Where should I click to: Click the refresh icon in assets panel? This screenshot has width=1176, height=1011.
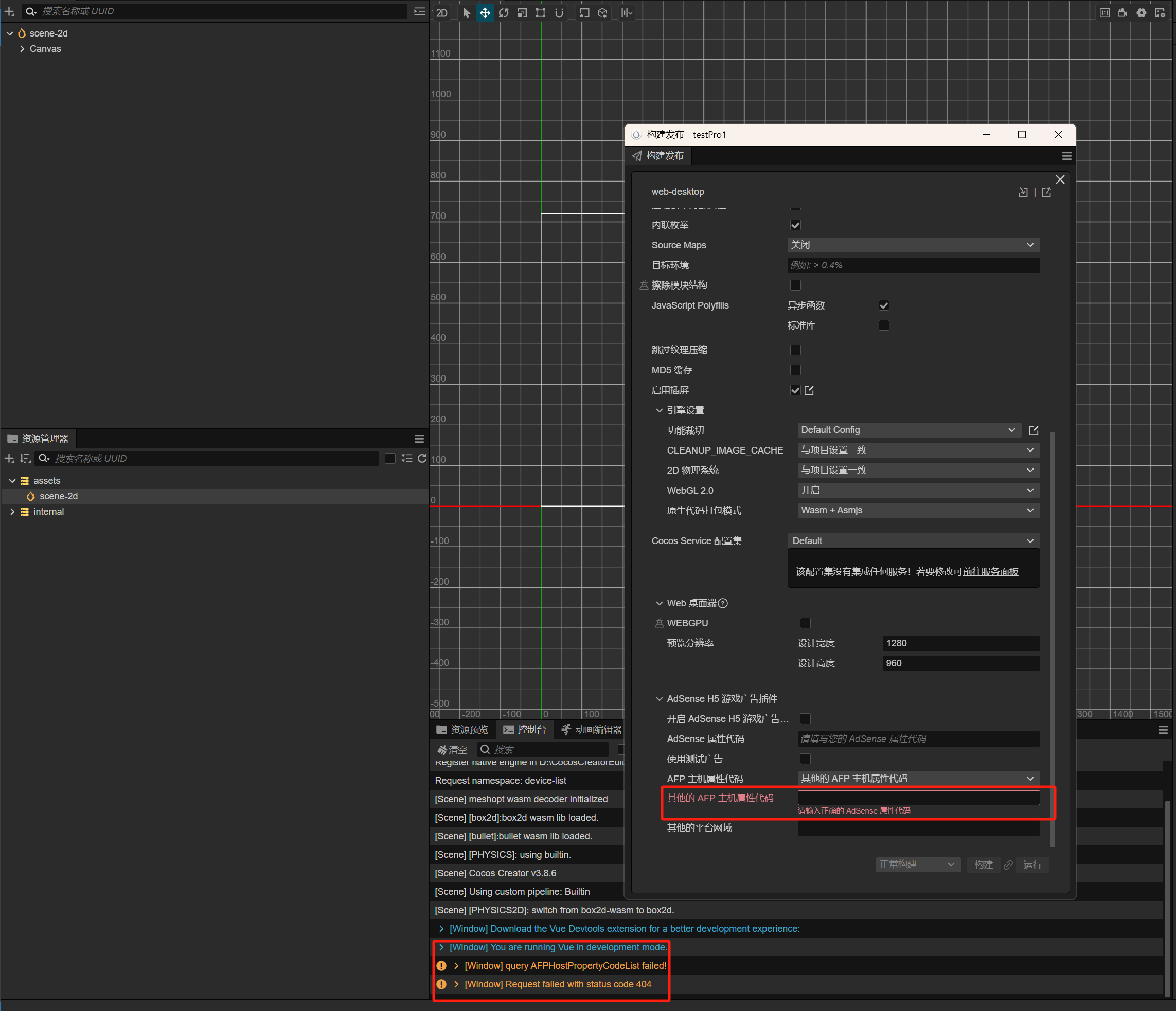[422, 458]
